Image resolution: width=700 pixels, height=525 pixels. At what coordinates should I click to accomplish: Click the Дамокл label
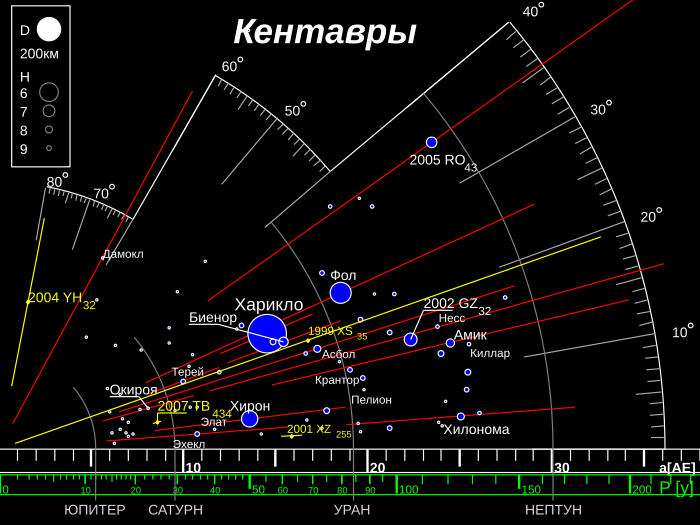pos(123,254)
